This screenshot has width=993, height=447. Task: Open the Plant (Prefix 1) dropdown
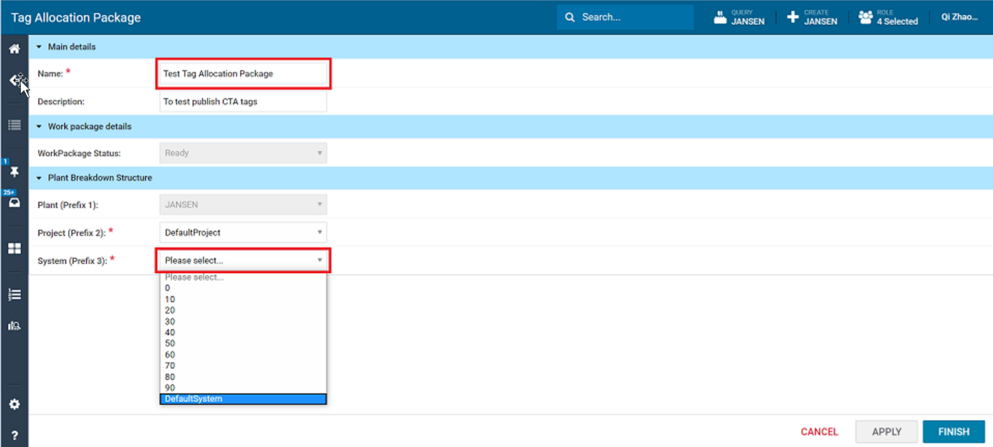pos(243,205)
